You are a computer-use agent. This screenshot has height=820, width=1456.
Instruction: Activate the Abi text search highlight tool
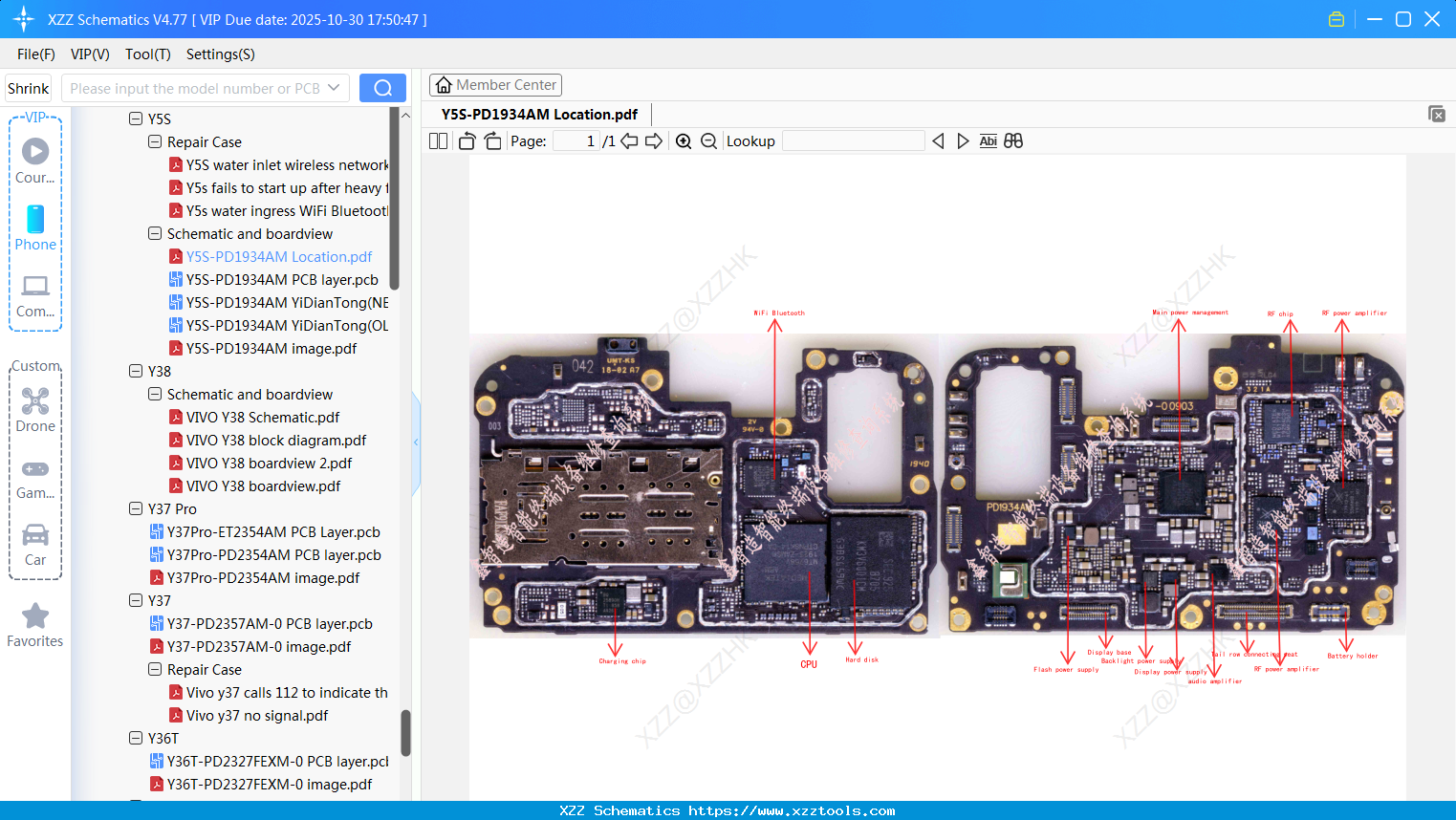(988, 140)
